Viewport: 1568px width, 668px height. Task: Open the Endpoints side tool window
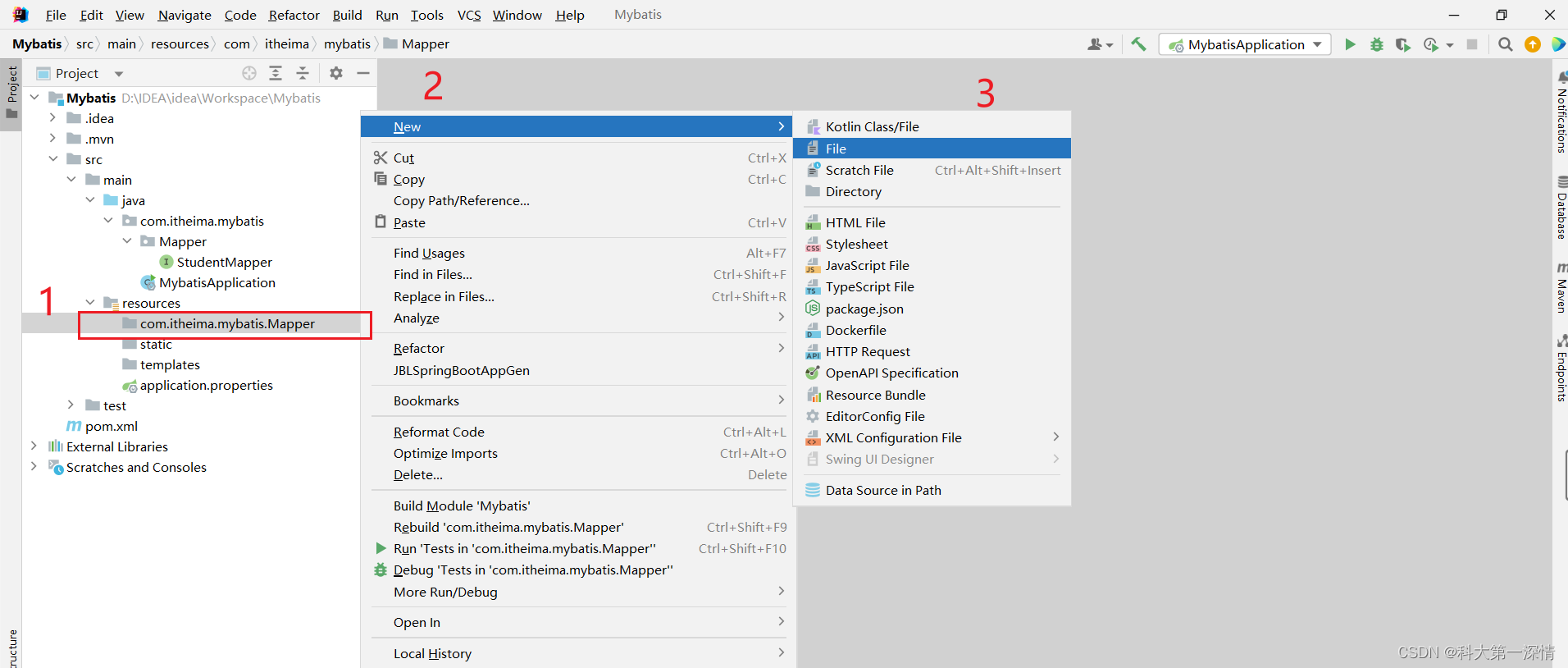point(1561,368)
